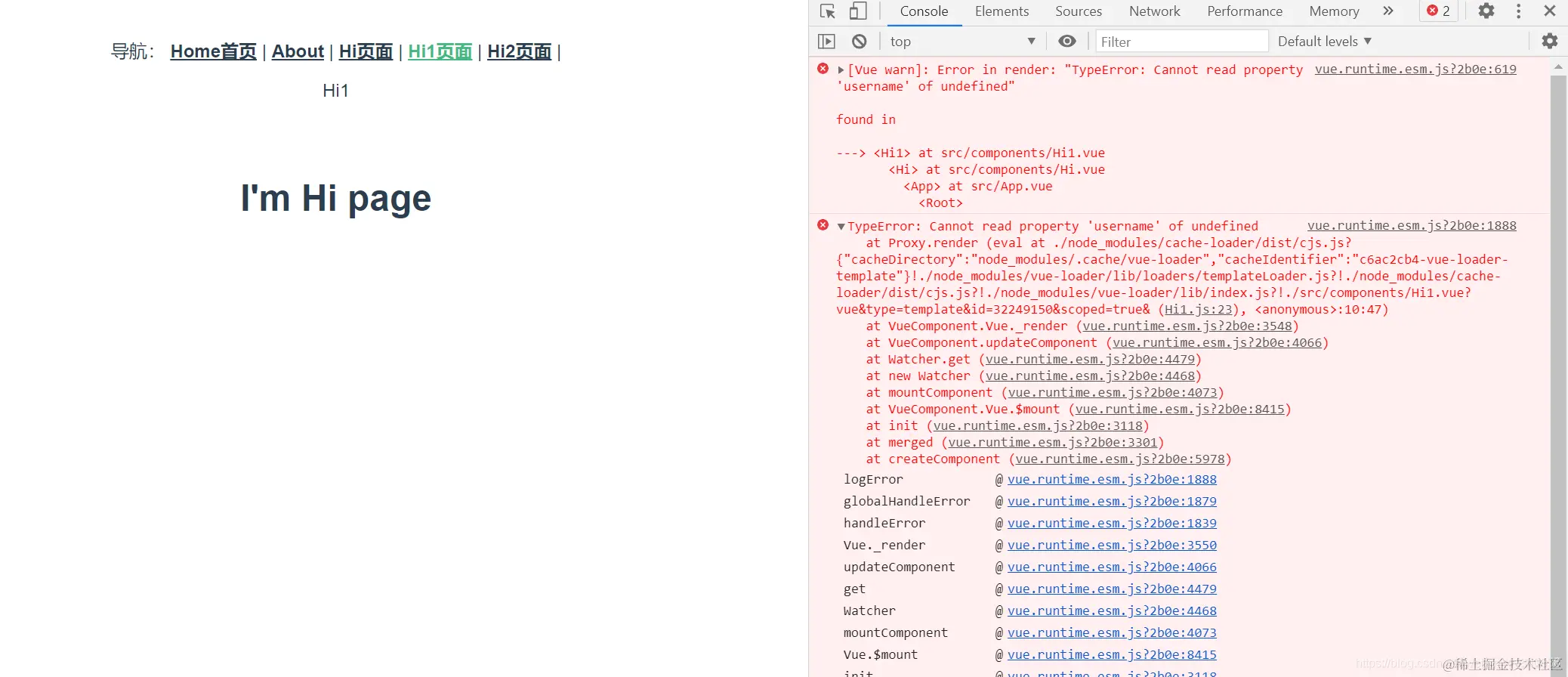The width and height of the screenshot is (1568, 677).
Task: Collapse the TypeError stack trace
Action: 841,227
